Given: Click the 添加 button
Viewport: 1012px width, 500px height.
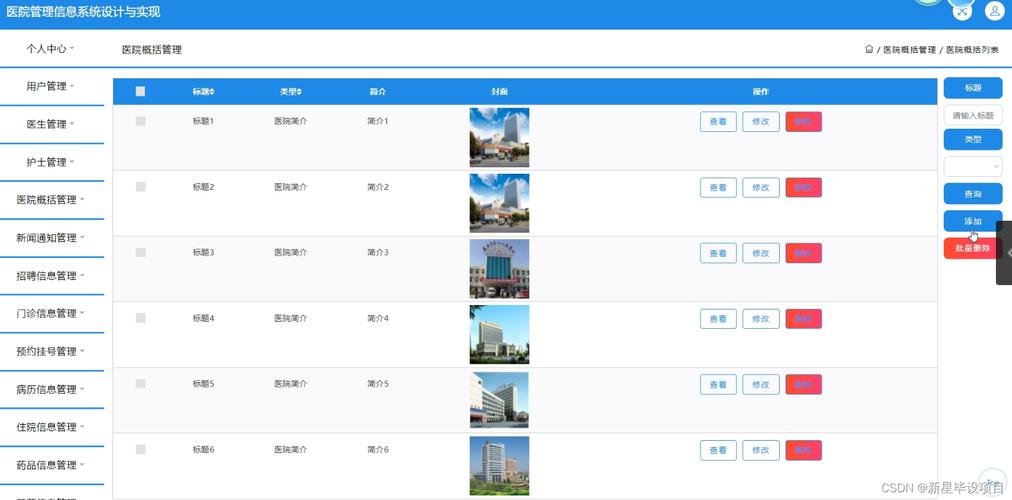Looking at the screenshot, I should coord(972,221).
